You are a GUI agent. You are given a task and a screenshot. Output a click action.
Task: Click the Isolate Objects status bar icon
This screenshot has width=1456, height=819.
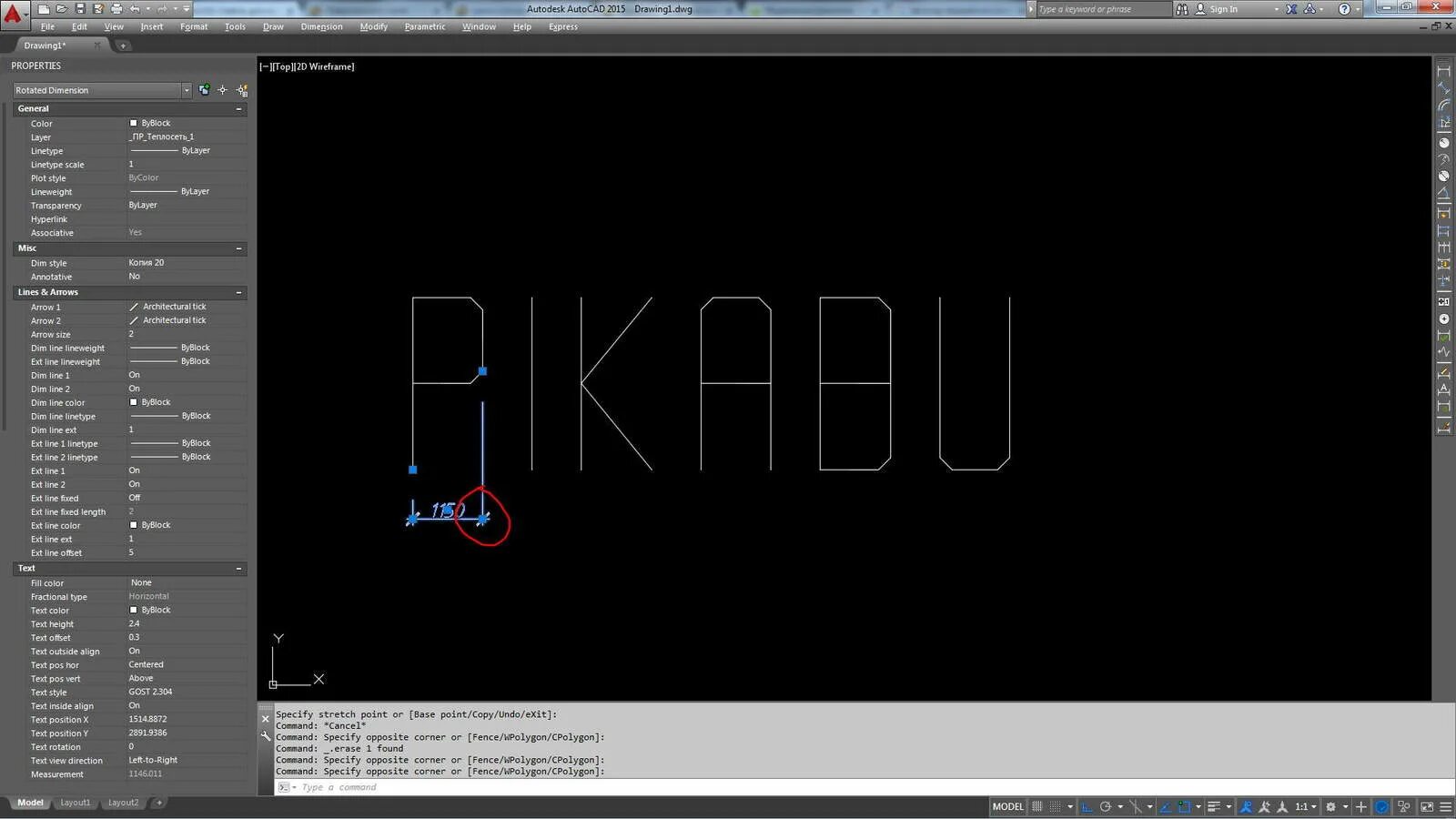pos(1404,806)
